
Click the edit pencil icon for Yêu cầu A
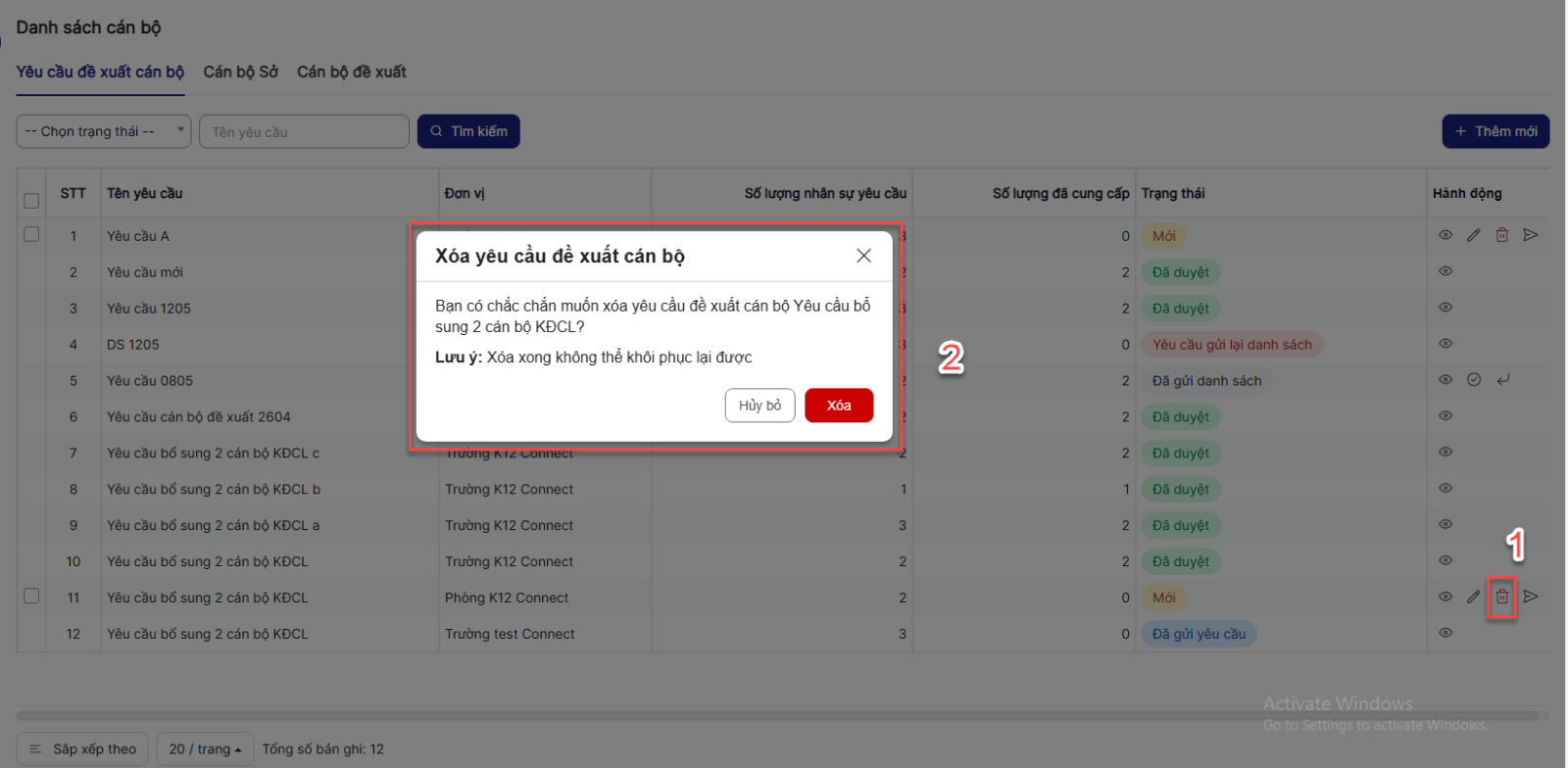(x=1473, y=235)
